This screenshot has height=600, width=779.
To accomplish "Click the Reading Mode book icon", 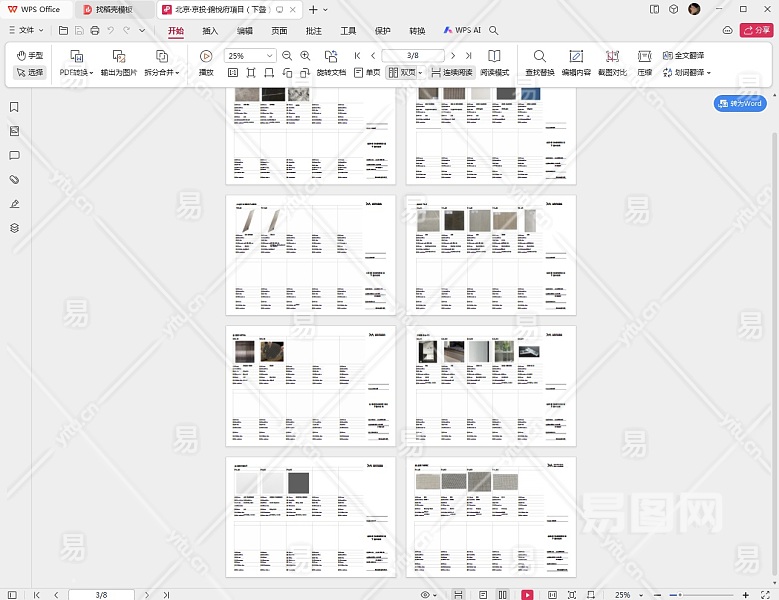I will 494,57.
